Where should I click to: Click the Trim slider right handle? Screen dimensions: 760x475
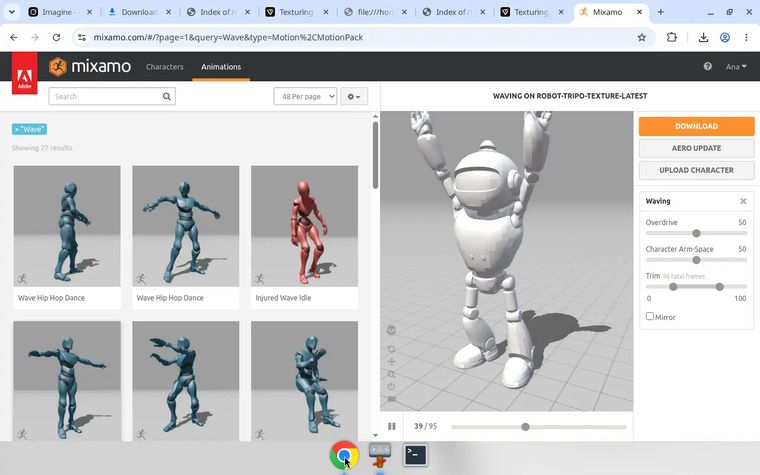point(720,287)
